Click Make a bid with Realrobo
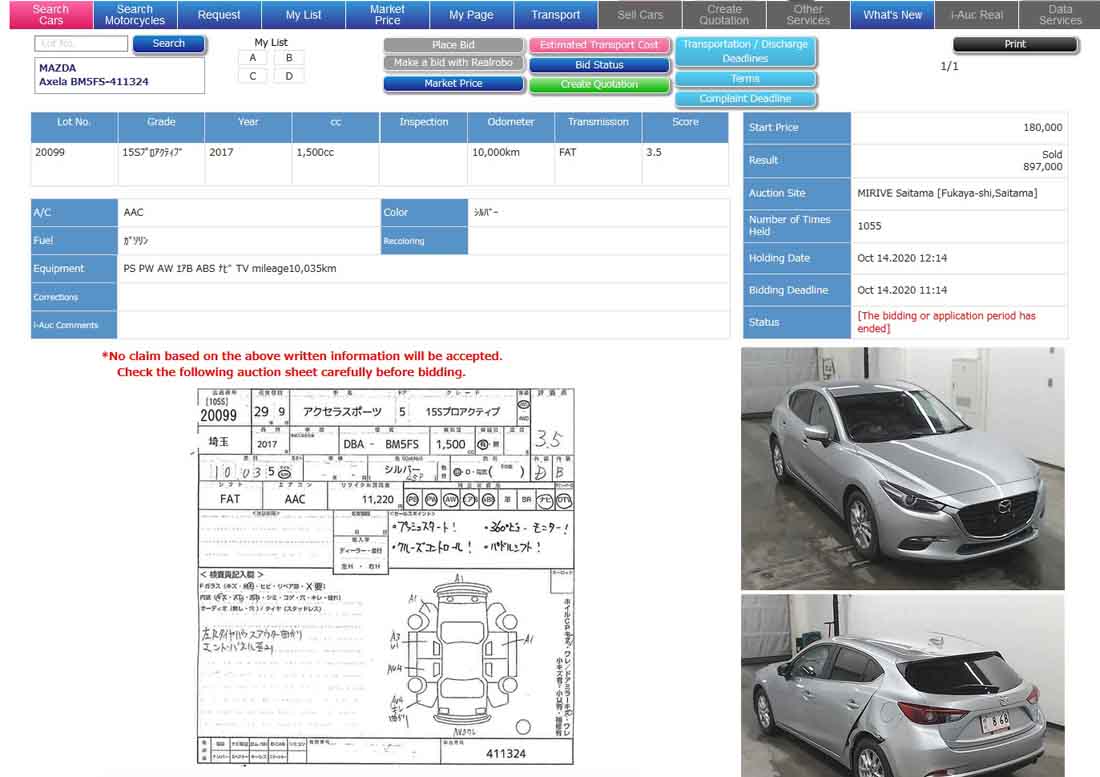1100x777 pixels. pyautogui.click(x=453, y=63)
